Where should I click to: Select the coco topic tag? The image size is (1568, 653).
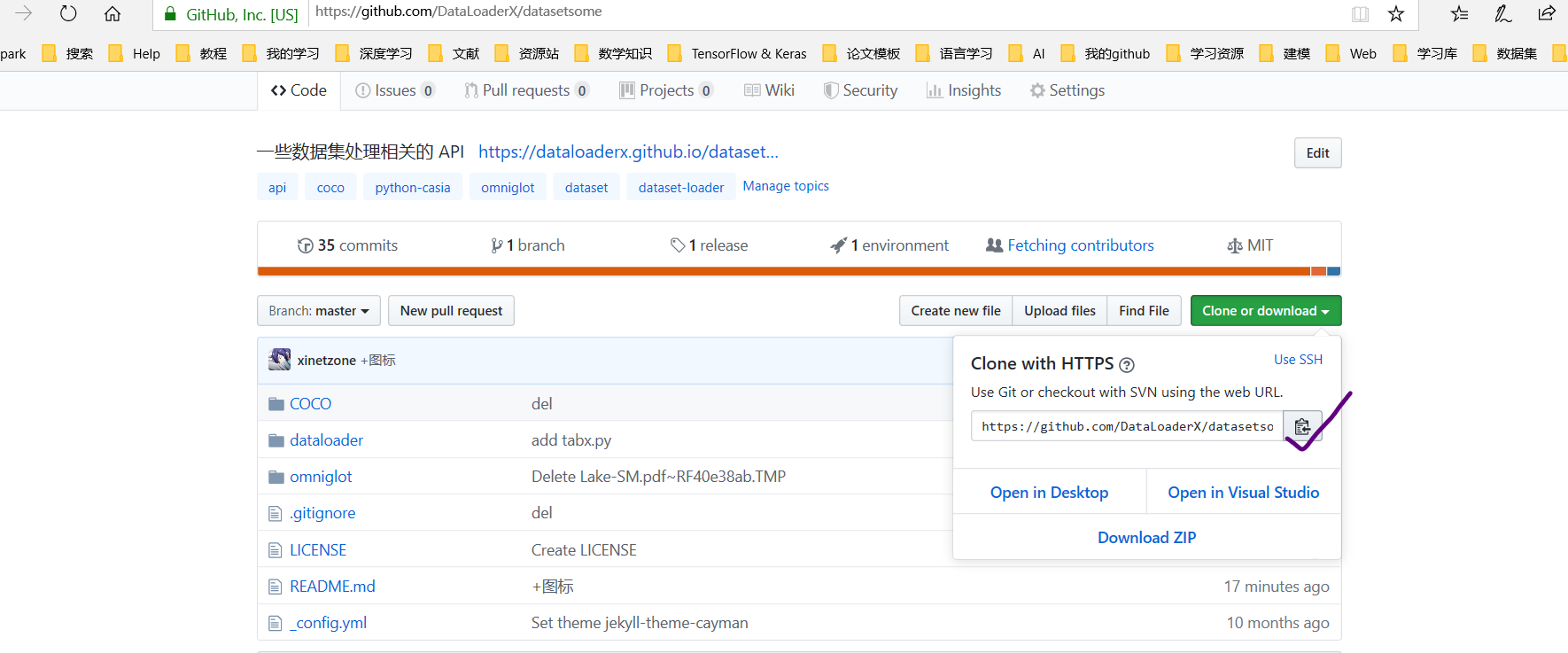[330, 188]
